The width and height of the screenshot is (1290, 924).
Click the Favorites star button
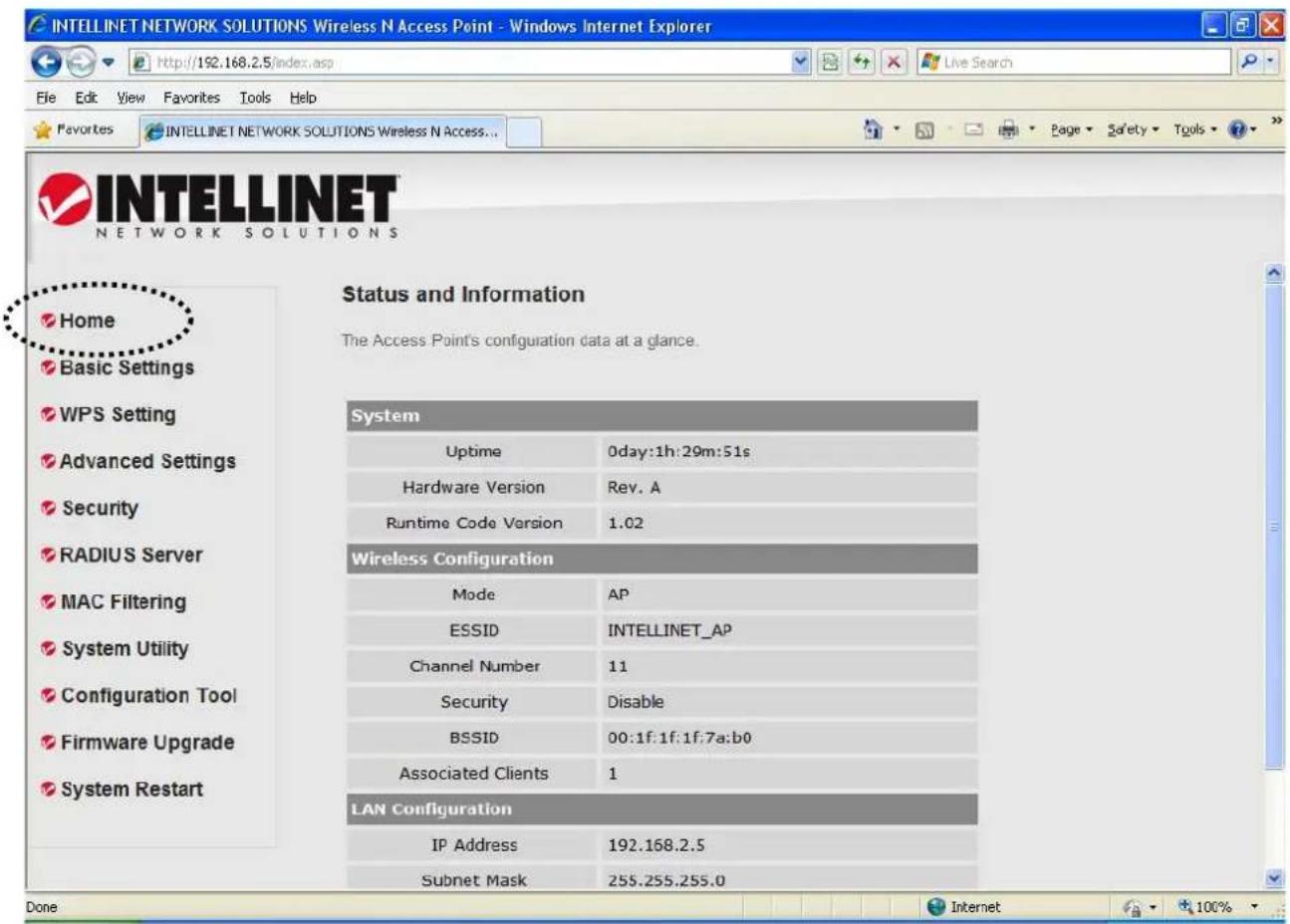74,129
